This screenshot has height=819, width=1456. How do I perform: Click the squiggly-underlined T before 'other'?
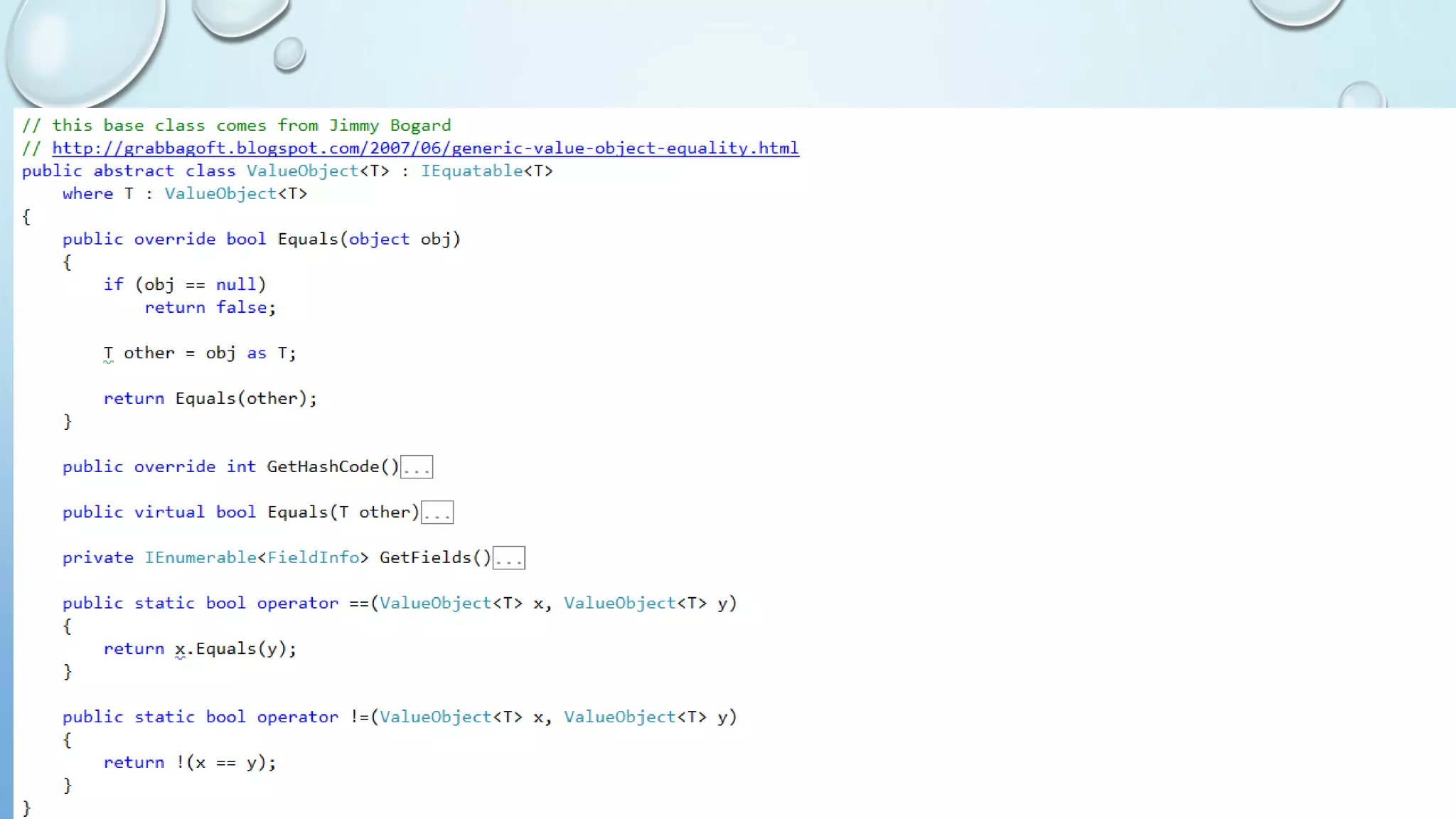(x=108, y=353)
